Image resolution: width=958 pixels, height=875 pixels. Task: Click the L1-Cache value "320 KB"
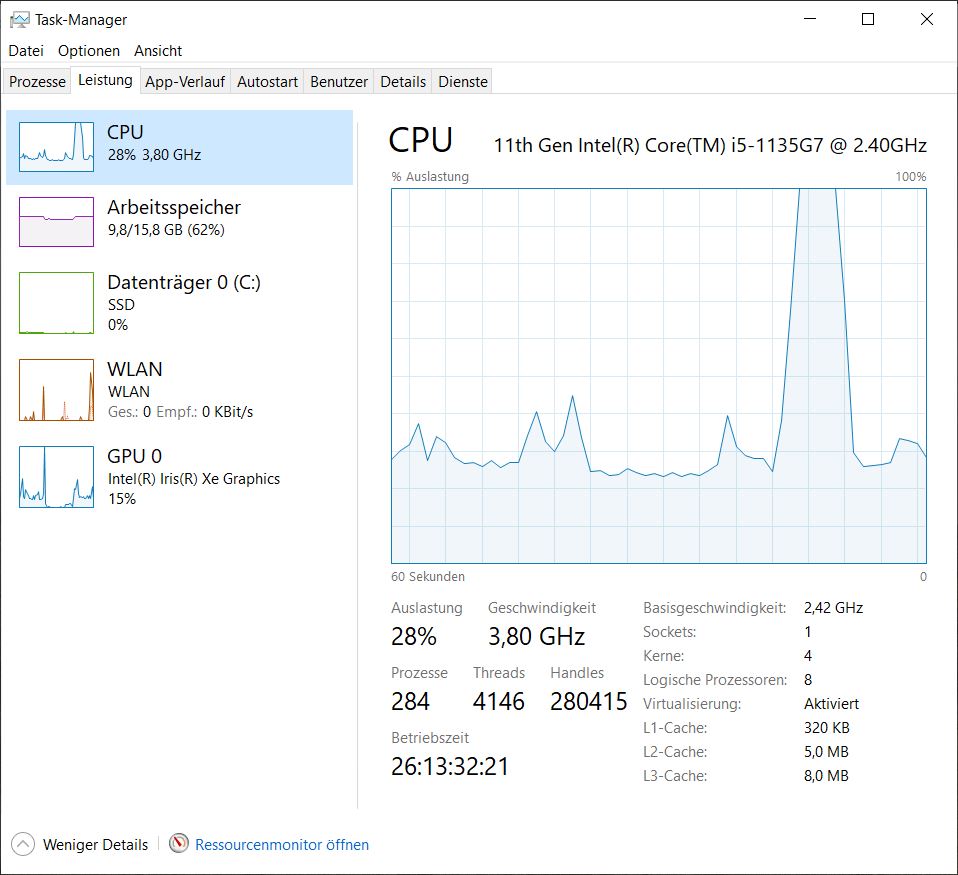click(827, 728)
